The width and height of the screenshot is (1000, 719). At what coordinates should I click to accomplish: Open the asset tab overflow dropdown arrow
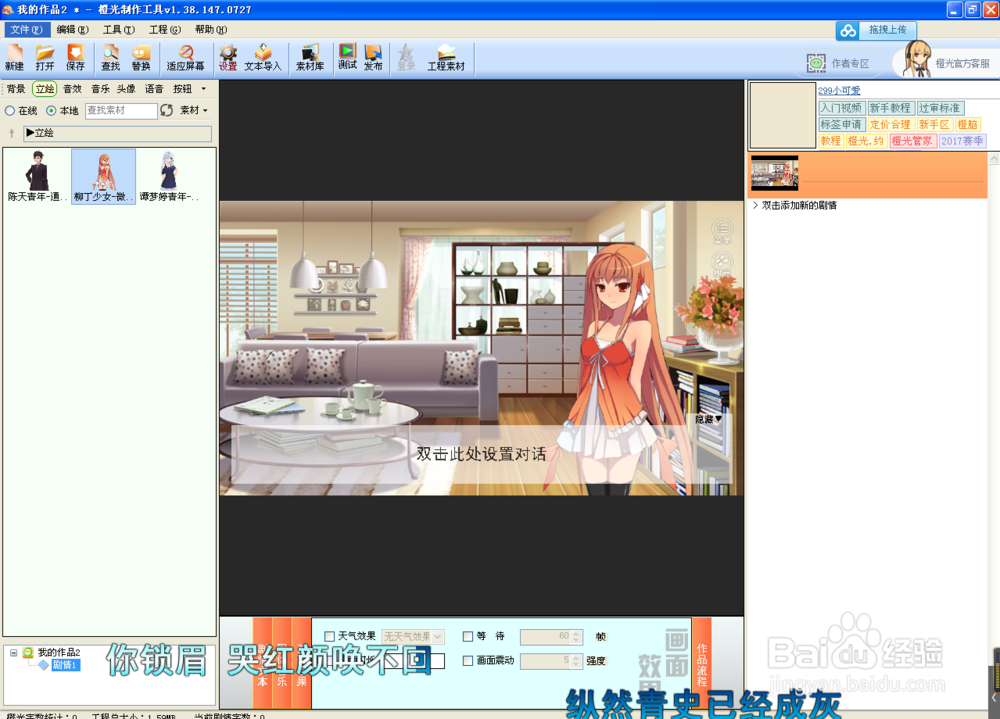tap(203, 89)
